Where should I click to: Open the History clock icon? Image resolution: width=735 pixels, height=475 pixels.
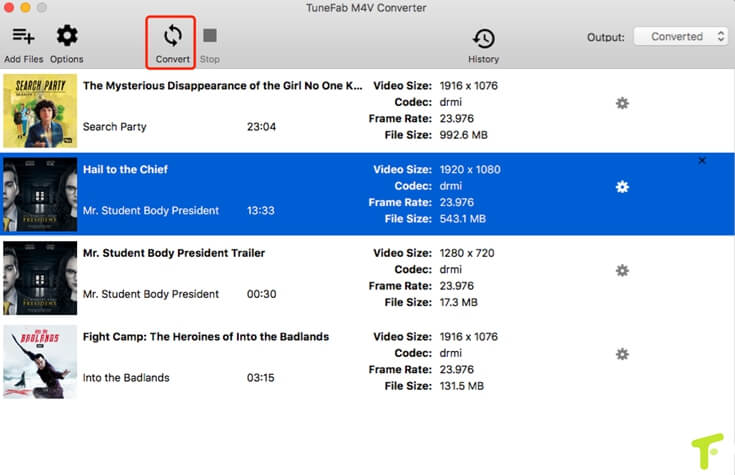click(483, 38)
